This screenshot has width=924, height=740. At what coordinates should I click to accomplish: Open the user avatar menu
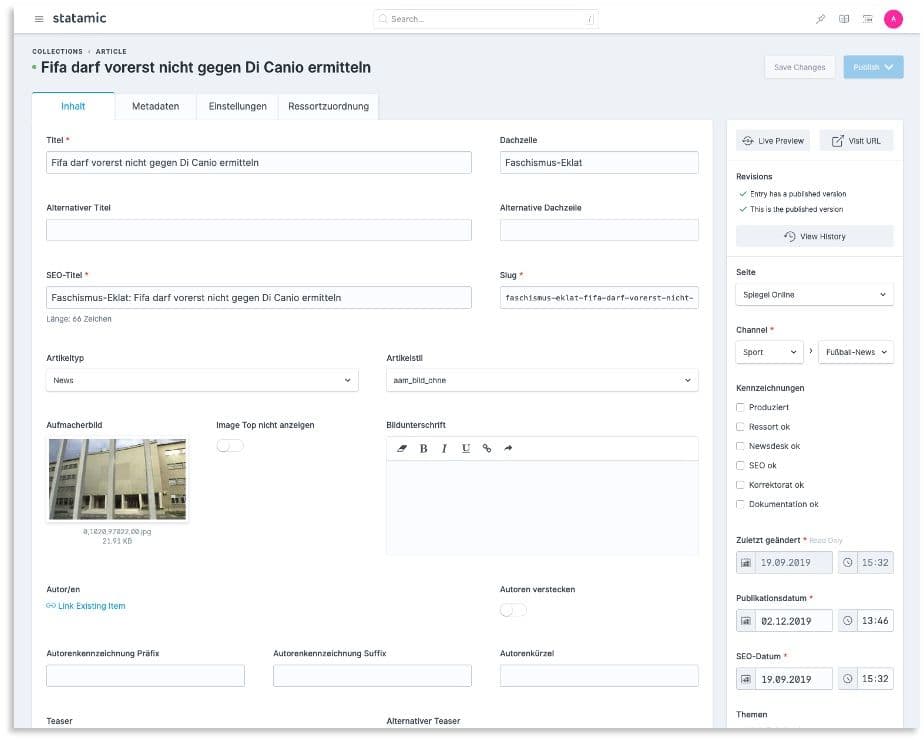893,19
